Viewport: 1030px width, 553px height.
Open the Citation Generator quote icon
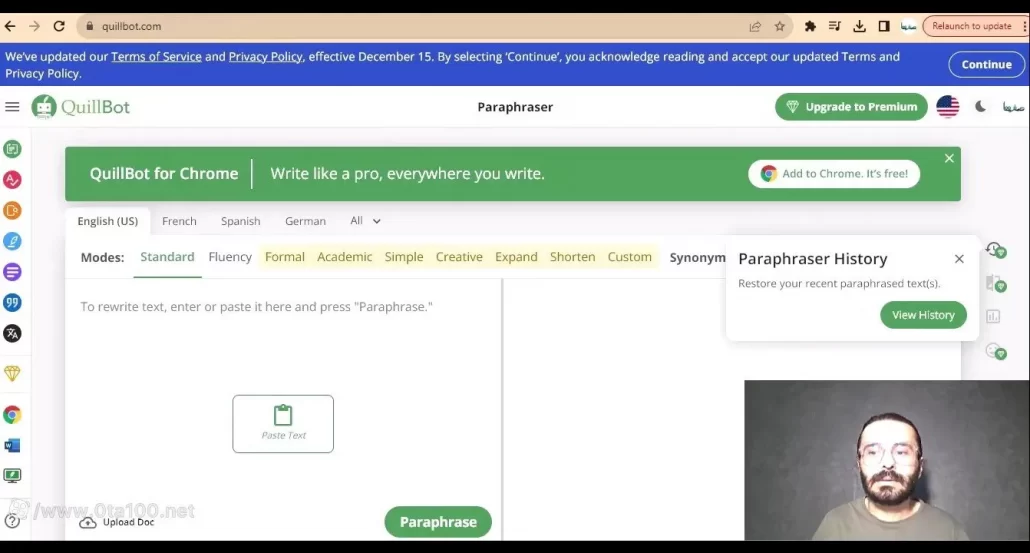(x=12, y=302)
